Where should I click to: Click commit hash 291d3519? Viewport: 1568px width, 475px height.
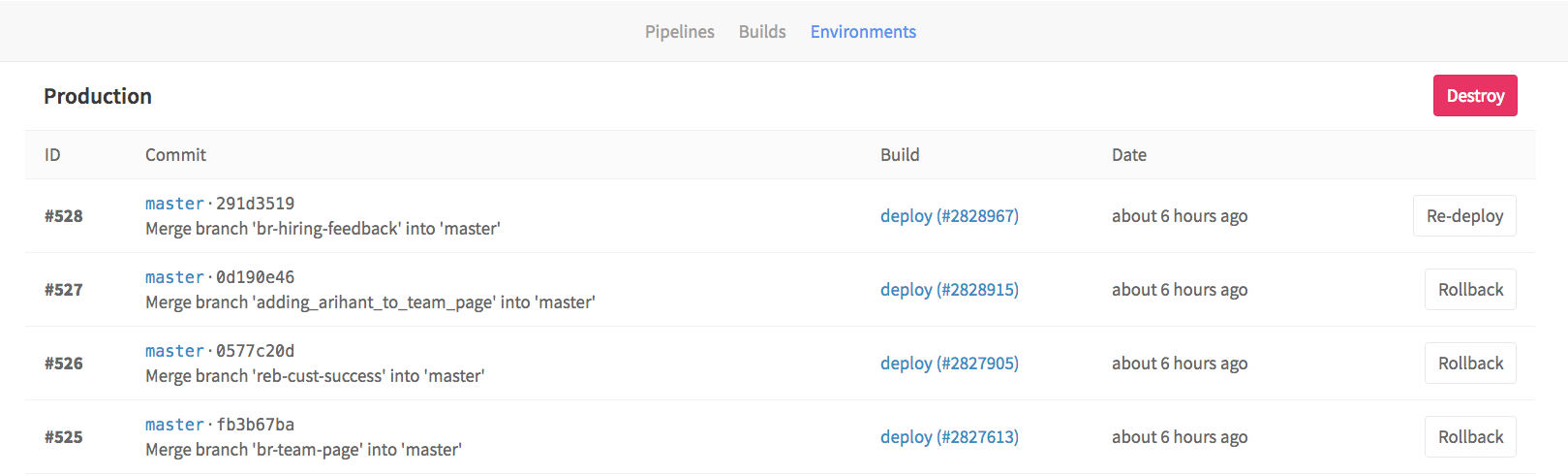[255, 204]
